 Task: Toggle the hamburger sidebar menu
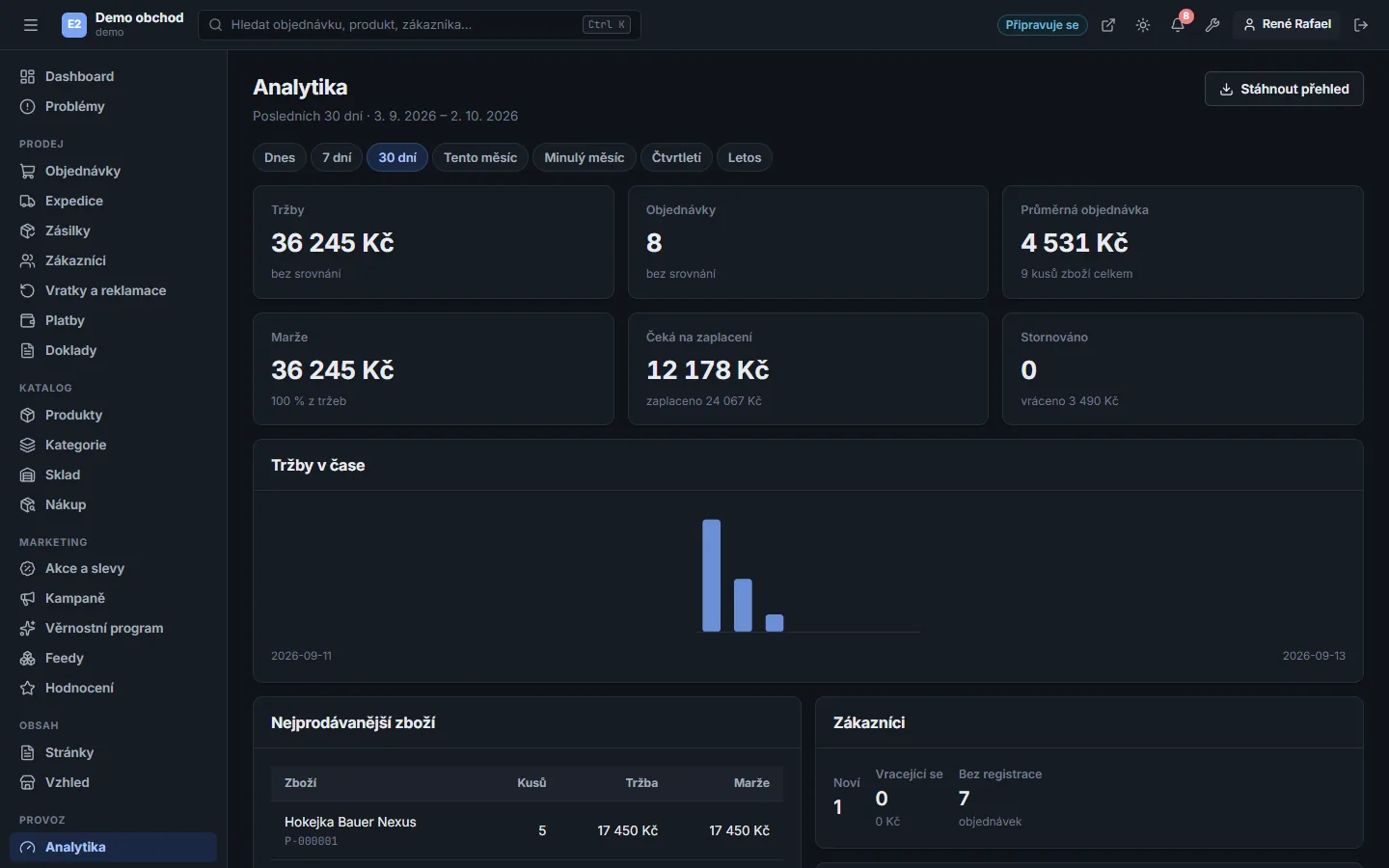(x=31, y=25)
